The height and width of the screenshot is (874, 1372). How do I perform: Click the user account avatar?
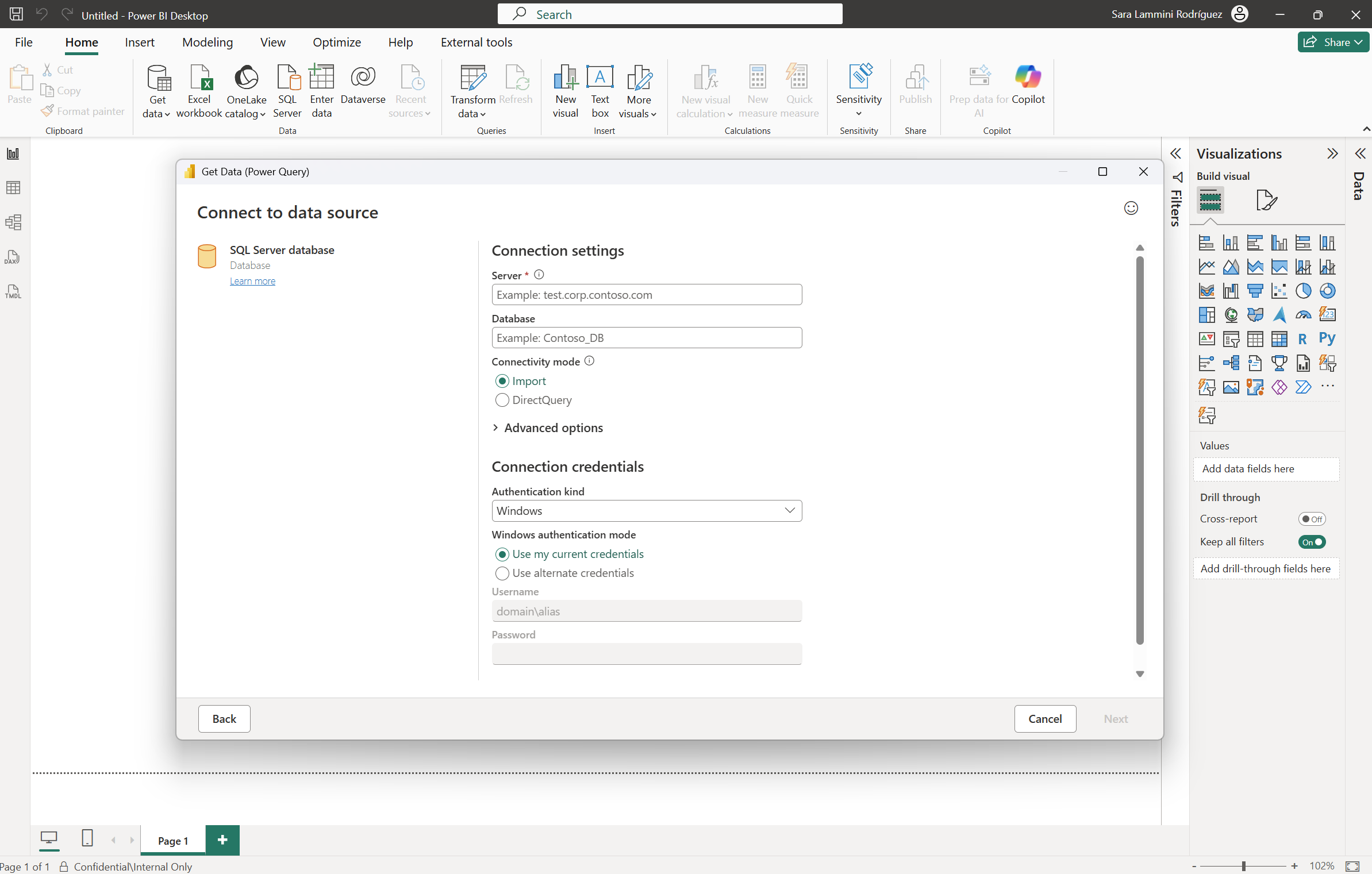coord(1240,14)
